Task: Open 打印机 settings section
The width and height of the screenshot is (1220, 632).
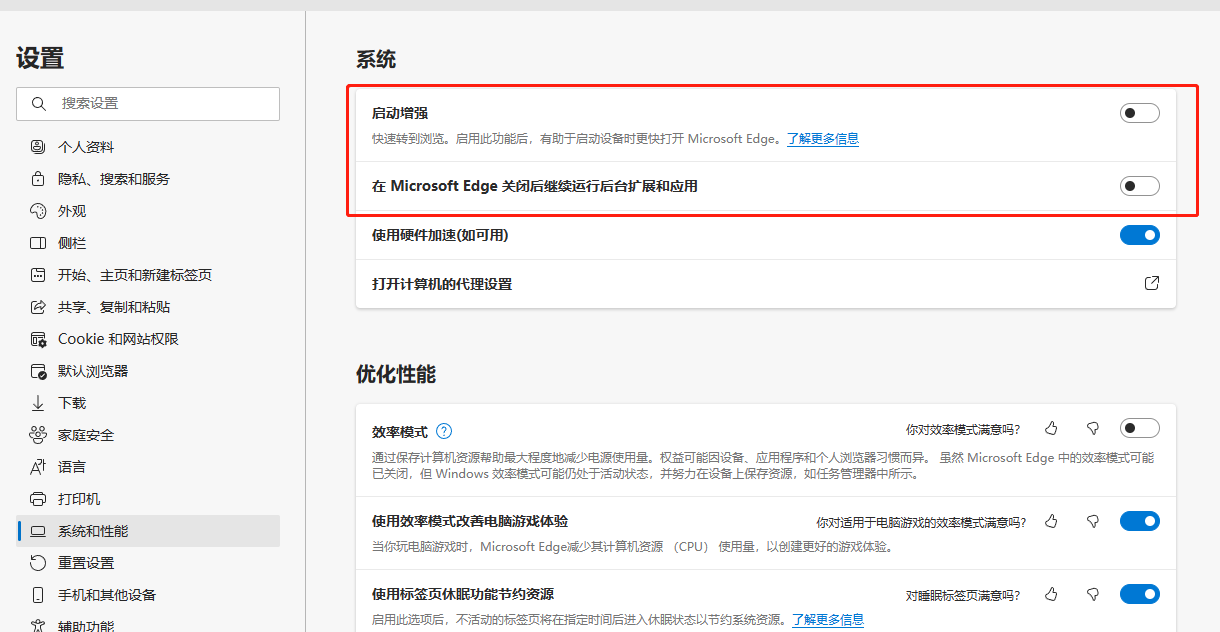Action: [x=148, y=499]
